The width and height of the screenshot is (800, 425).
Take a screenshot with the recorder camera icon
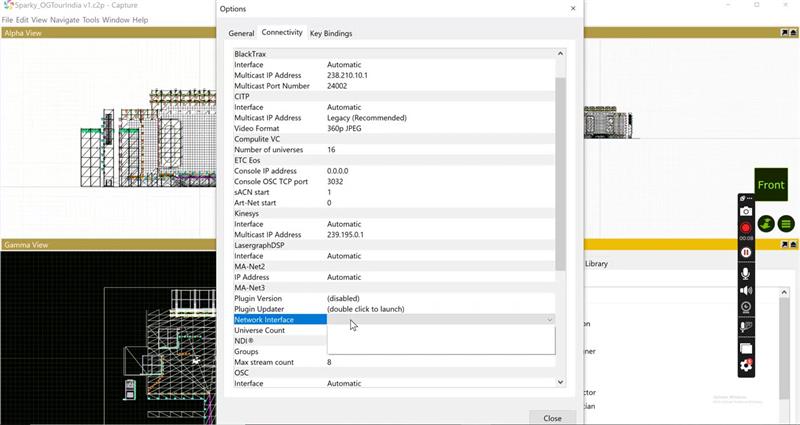[x=746, y=211]
